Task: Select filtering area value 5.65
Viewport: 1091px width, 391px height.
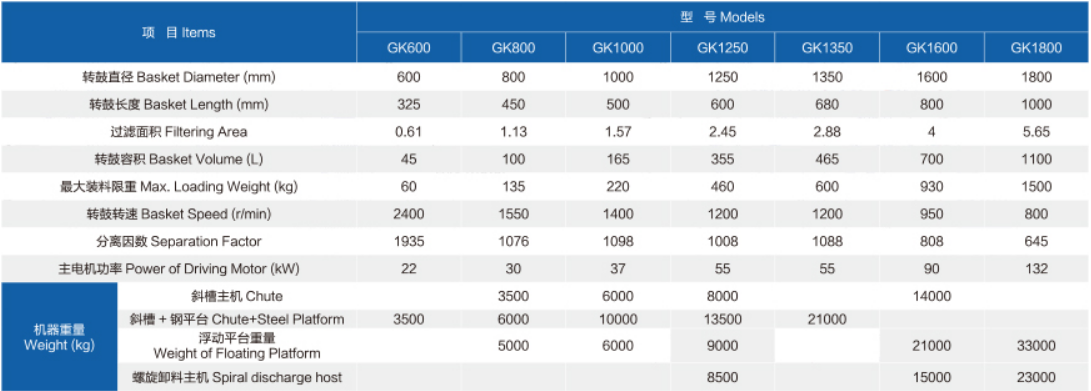Action: (x=1037, y=131)
